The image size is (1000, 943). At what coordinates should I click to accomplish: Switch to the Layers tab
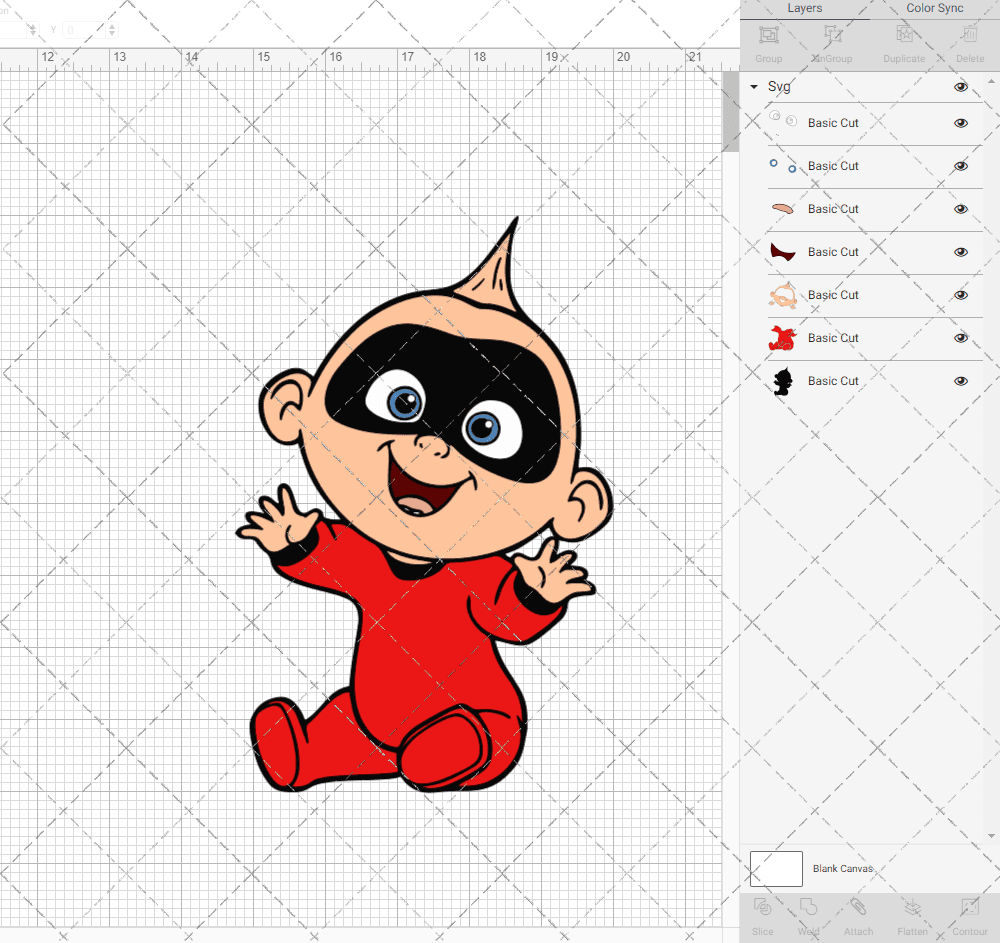(x=804, y=8)
